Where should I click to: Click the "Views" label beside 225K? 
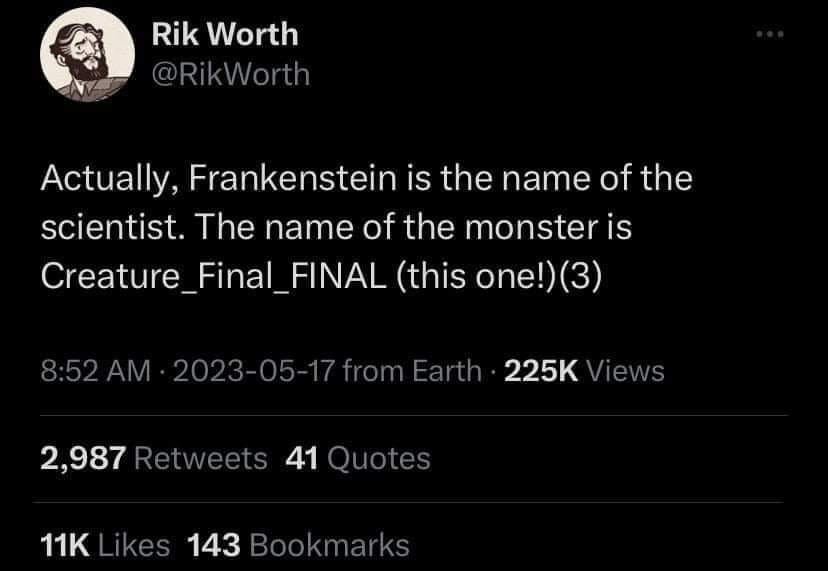click(x=625, y=372)
